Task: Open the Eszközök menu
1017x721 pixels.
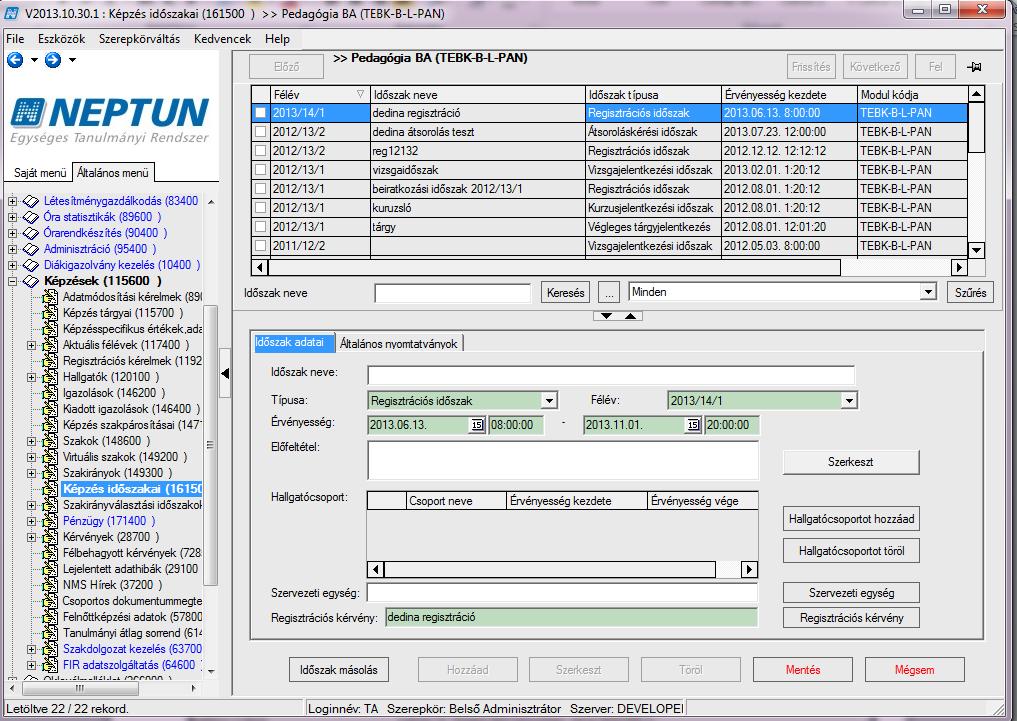Action: click(62, 39)
